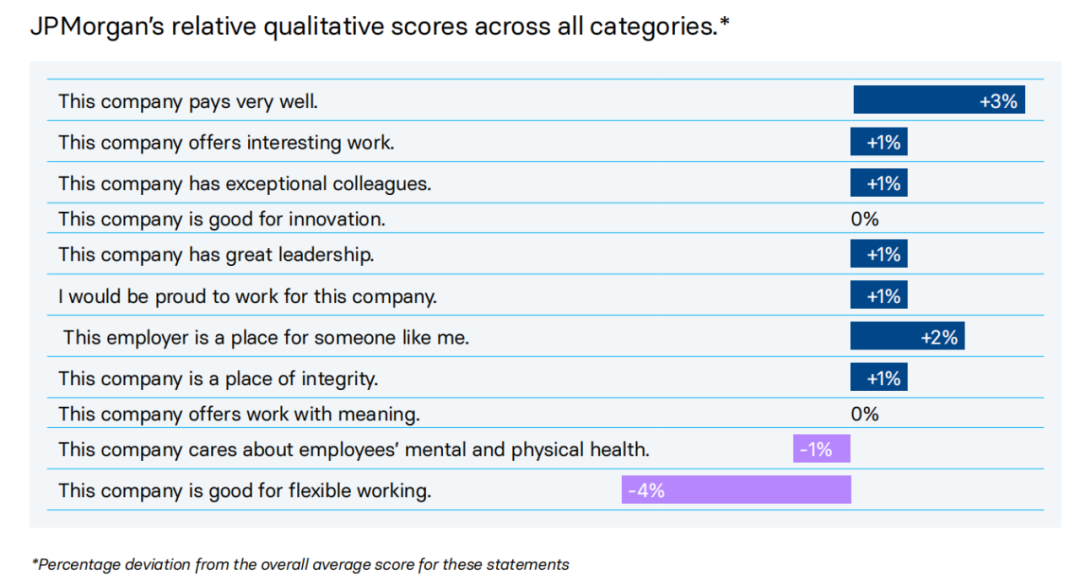Click the percentage deviation footnote text

pyautogui.click(x=301, y=565)
